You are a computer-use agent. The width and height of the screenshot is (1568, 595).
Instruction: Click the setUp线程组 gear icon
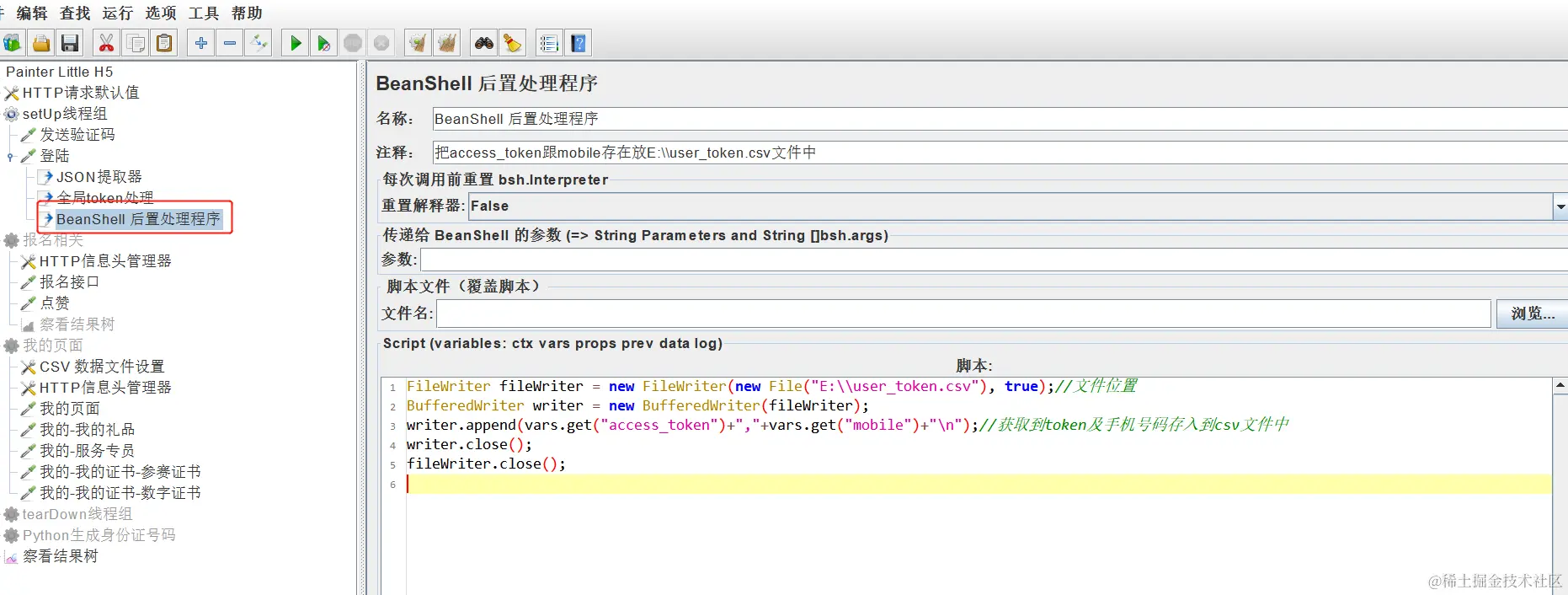[12, 114]
